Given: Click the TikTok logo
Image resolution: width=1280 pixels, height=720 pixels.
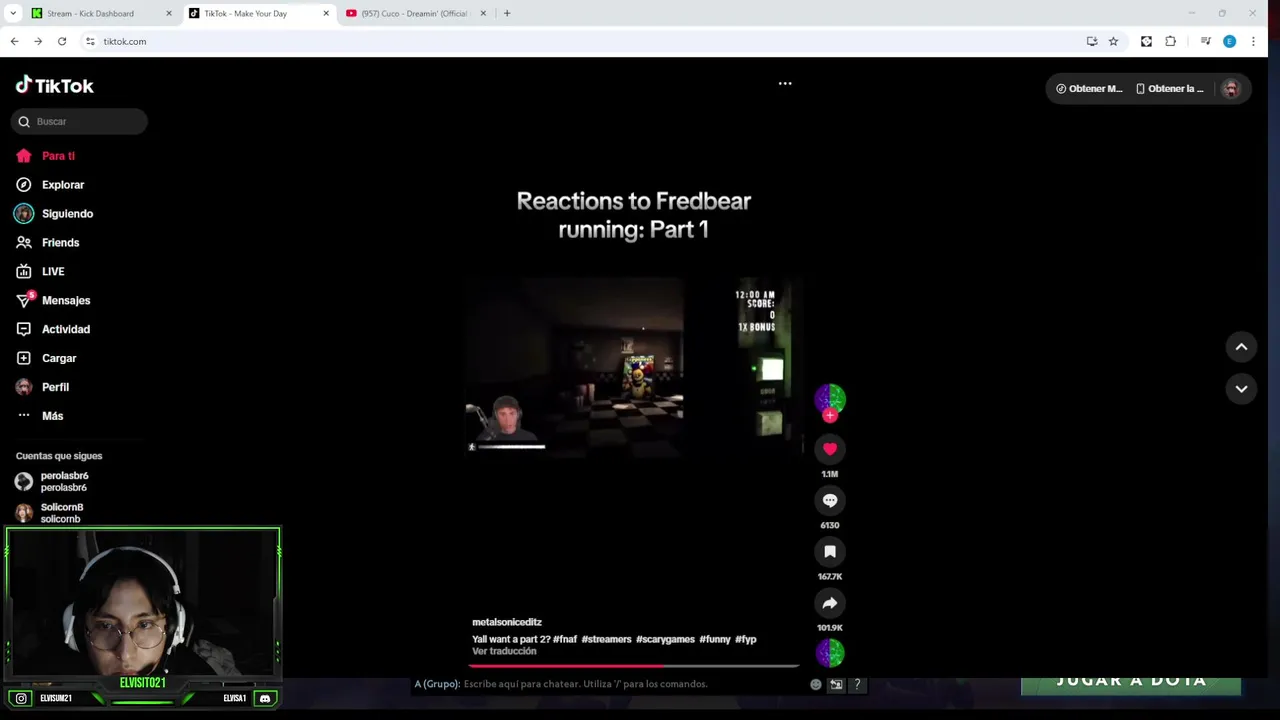Looking at the screenshot, I should coord(55,86).
